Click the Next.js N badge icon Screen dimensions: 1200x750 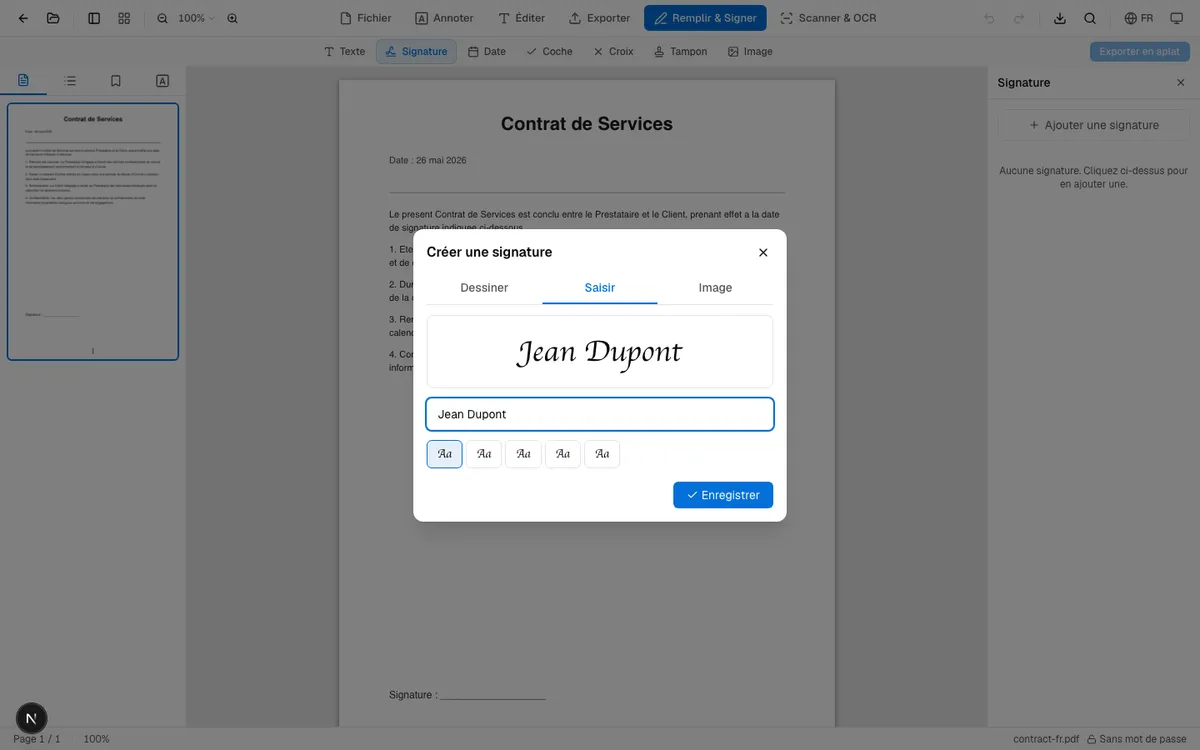32,718
